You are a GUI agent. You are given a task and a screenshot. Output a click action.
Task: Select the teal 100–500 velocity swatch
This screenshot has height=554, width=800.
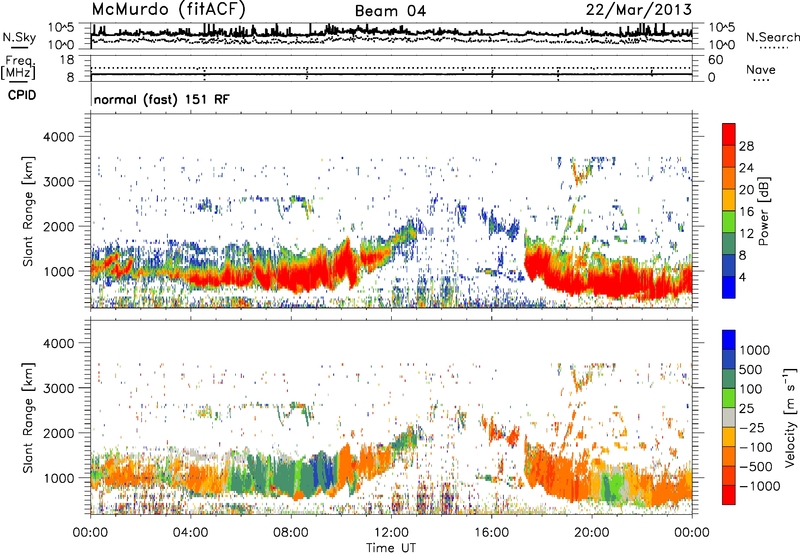pos(729,379)
